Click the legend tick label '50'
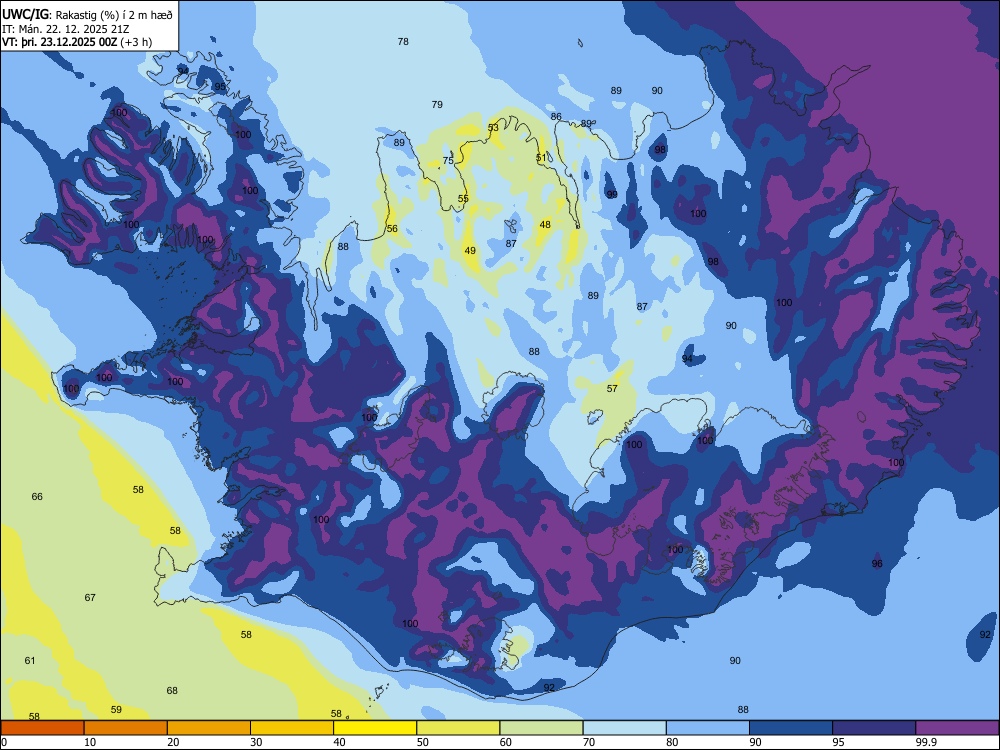The image size is (1000, 750). (422, 742)
